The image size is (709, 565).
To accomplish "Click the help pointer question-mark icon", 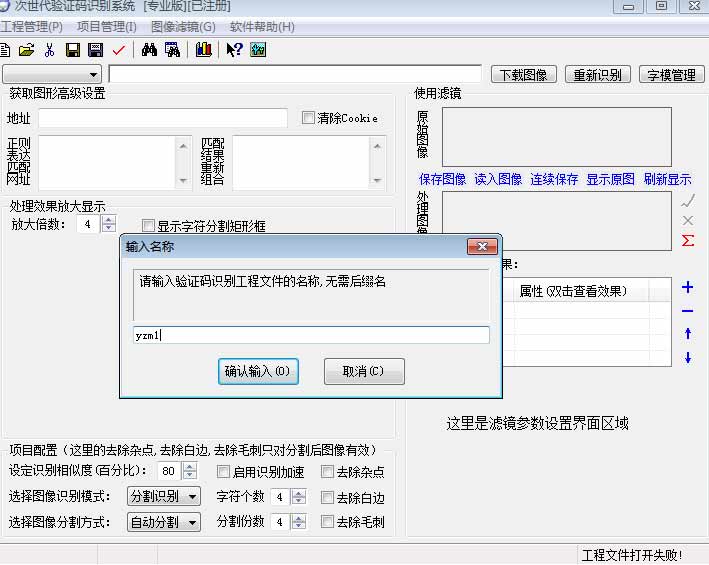I will (x=234, y=50).
